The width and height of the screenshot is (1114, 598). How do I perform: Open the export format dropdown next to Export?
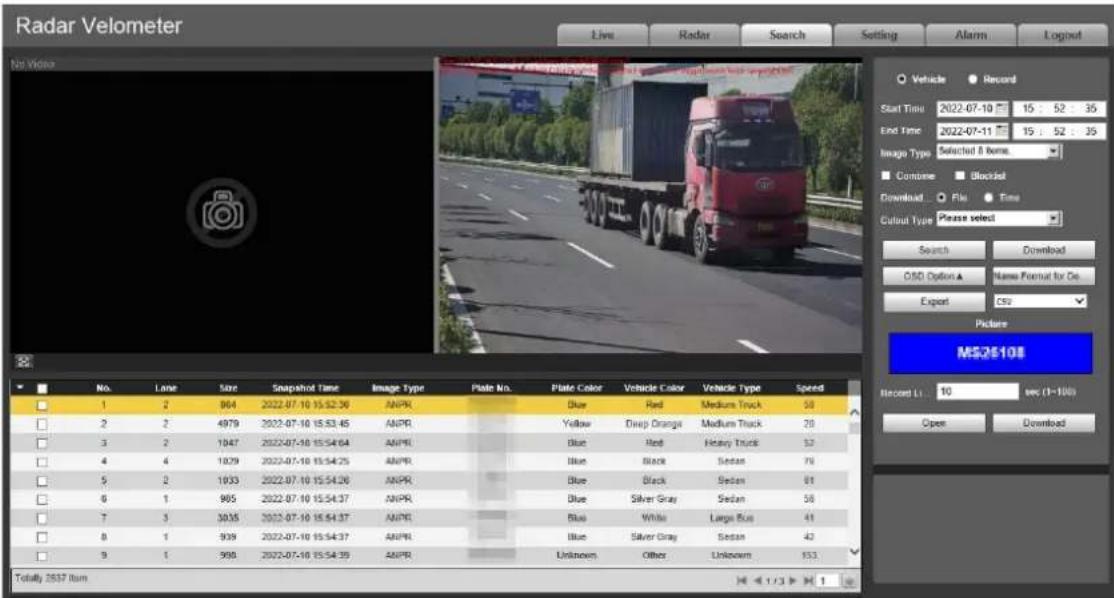coord(1040,301)
